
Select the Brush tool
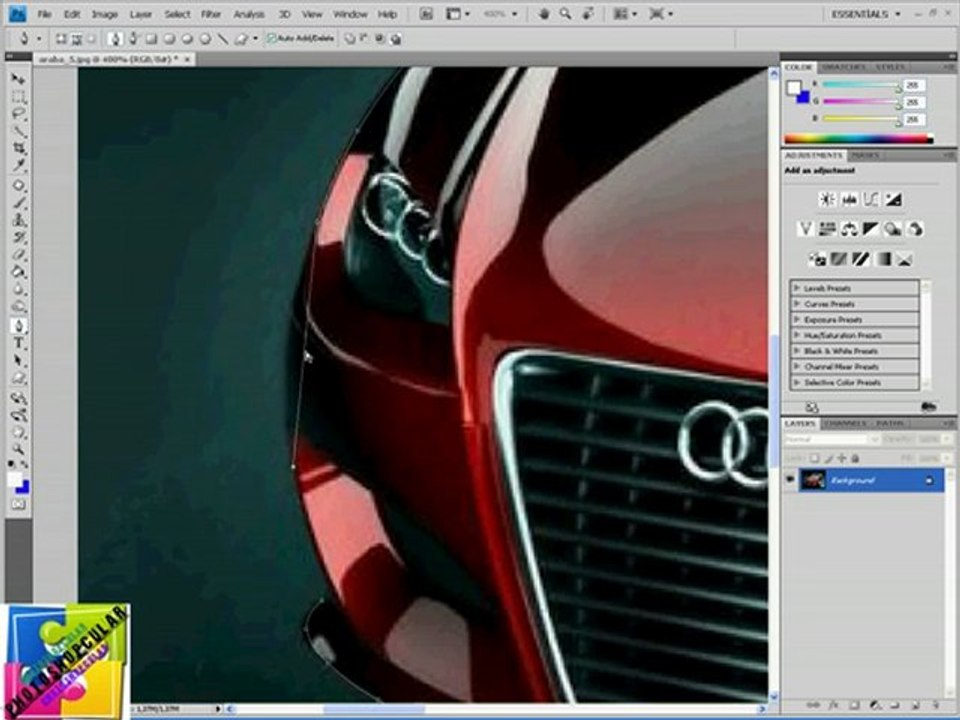click(x=19, y=203)
